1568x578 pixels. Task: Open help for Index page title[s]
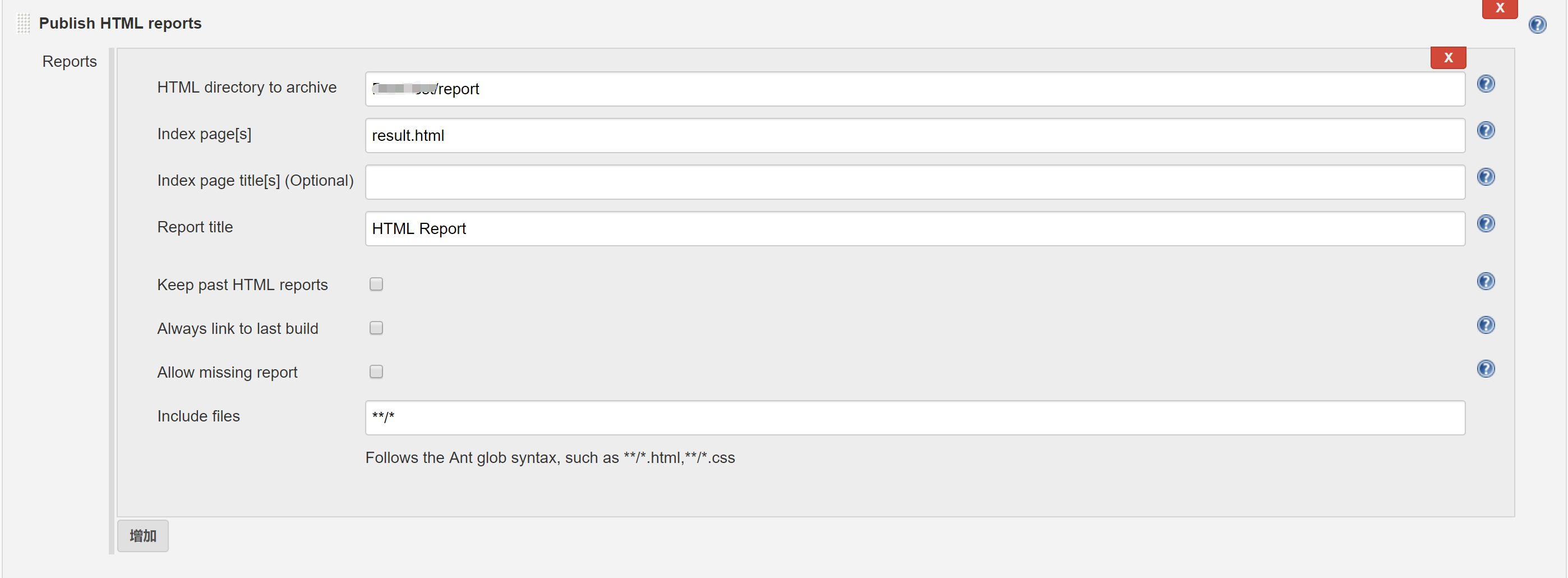(x=1485, y=177)
